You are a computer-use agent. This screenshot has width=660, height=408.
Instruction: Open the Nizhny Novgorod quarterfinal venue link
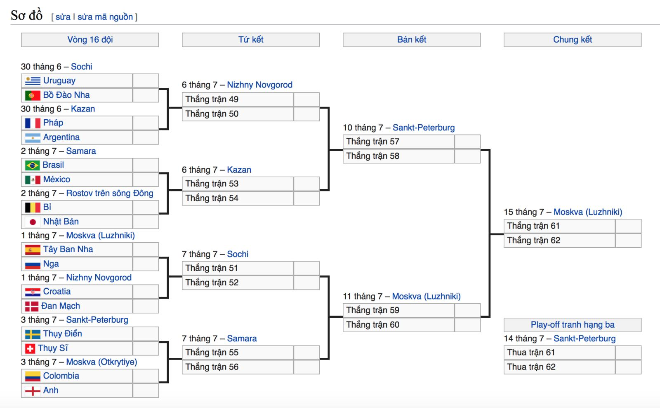(x=260, y=85)
